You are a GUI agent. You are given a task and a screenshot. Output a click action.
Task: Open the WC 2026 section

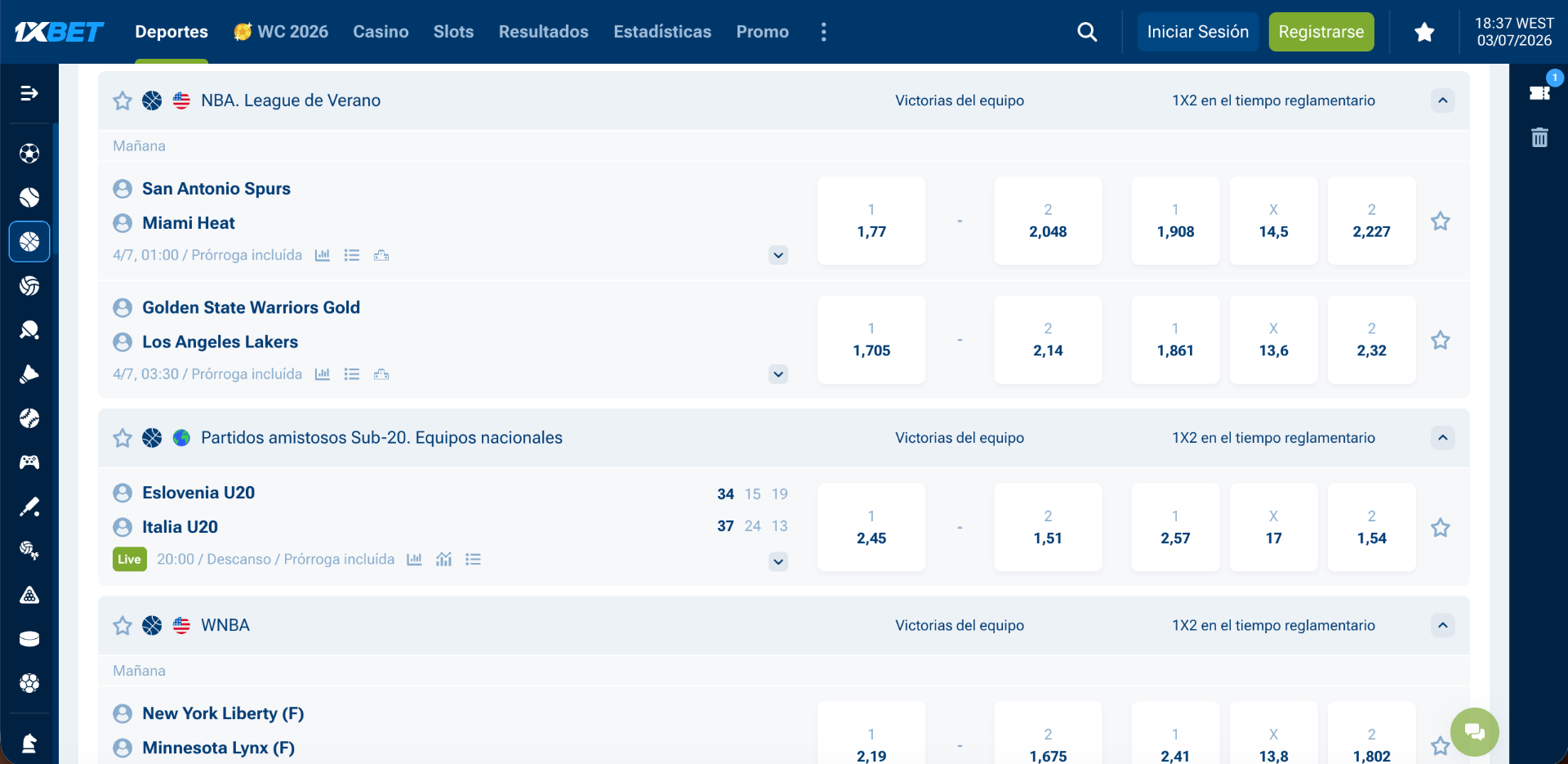[x=281, y=32]
